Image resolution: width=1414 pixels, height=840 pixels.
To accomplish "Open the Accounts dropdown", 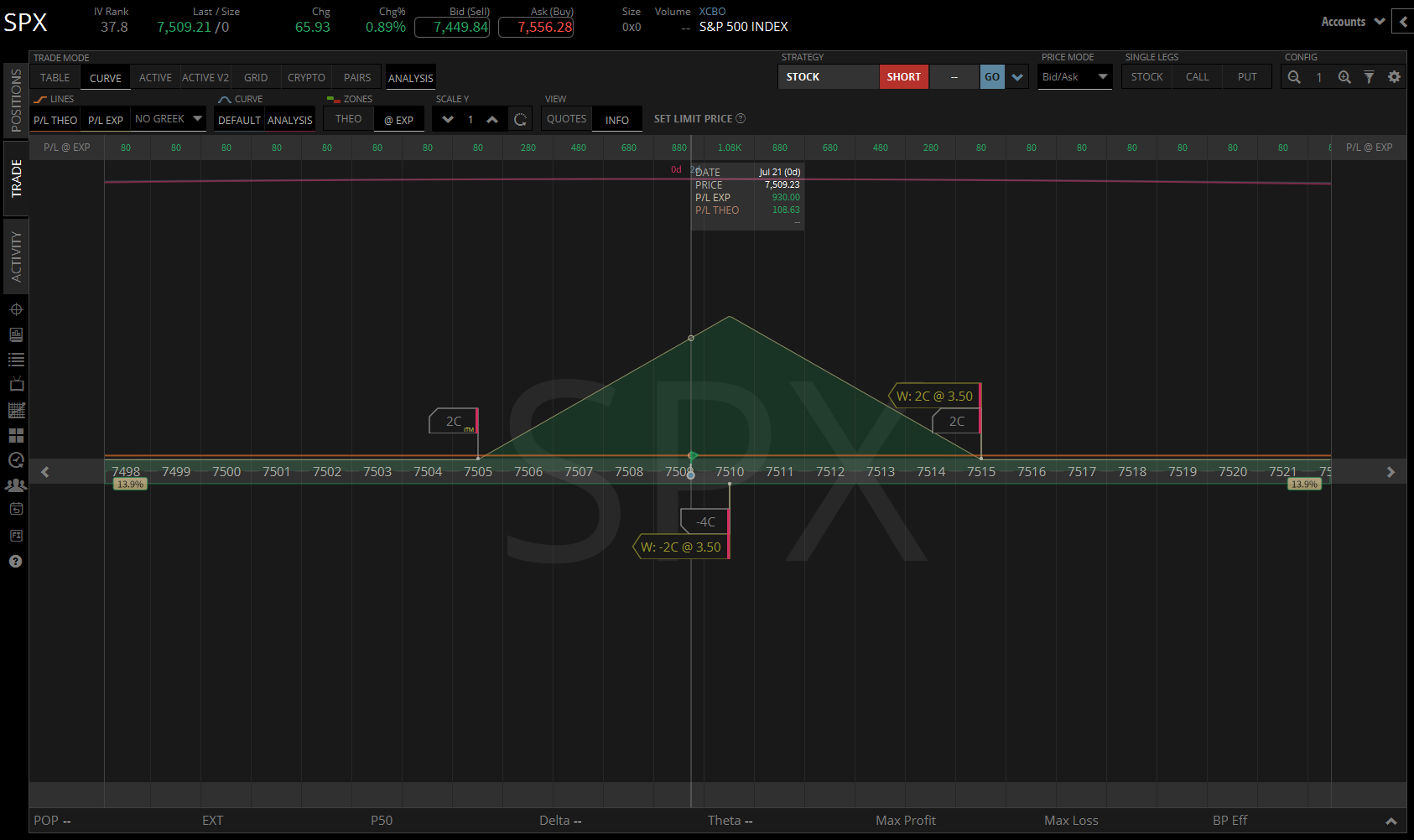I will [x=1353, y=22].
